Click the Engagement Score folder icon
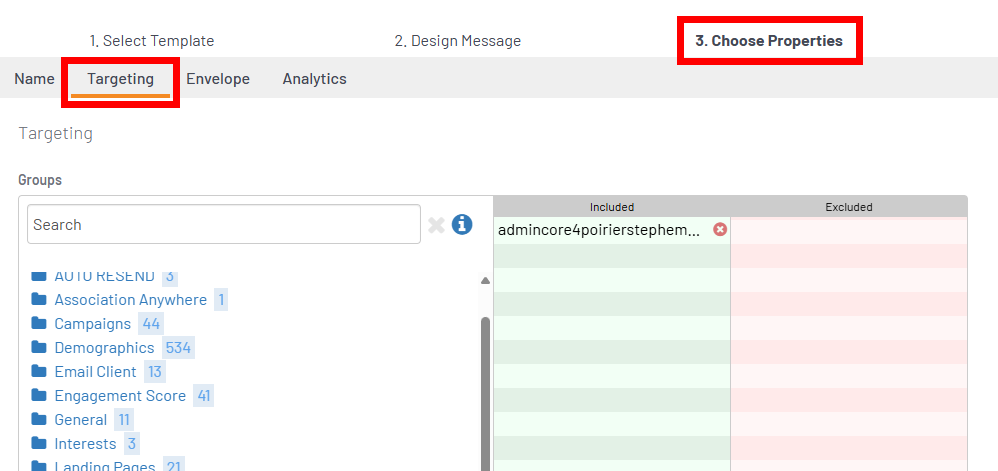Viewport: 998px width, 471px height. [x=39, y=395]
